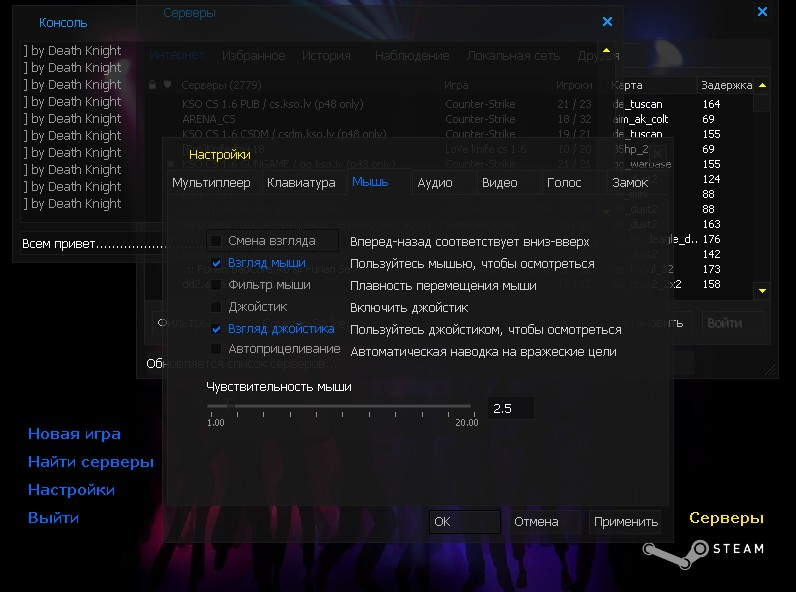Click Отмена to cancel settings
796x592 pixels.
545,521
